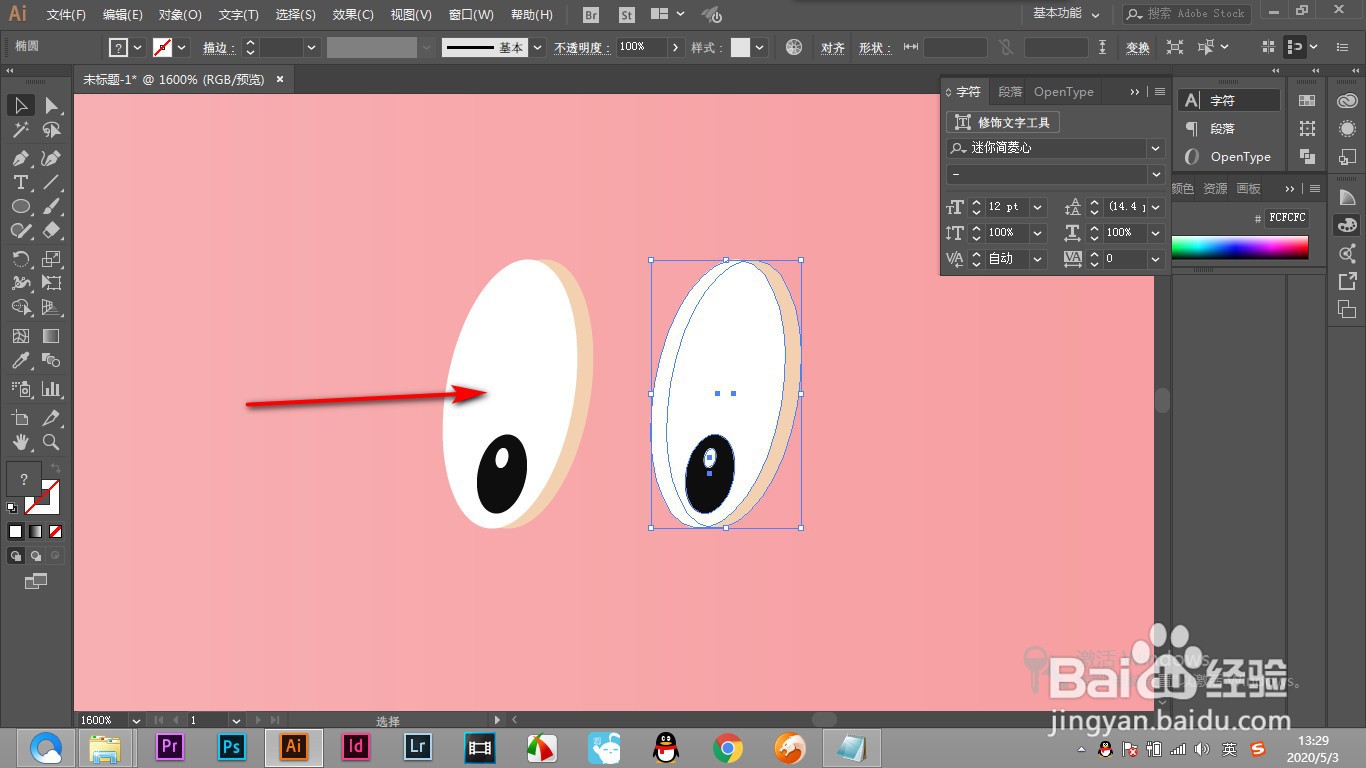The width and height of the screenshot is (1366, 768).
Task: Switch to the 段落 tab
Action: tap(1010, 92)
